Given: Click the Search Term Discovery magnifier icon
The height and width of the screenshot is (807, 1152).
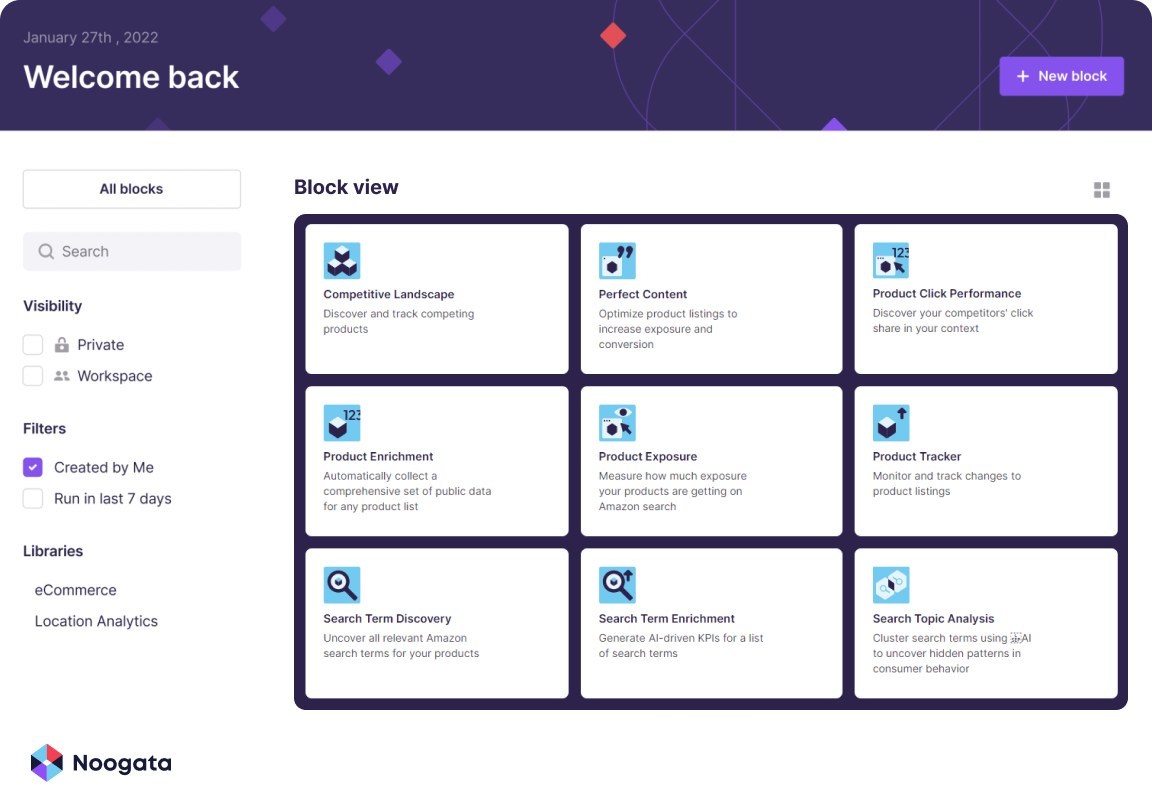Looking at the screenshot, I should click(x=342, y=585).
